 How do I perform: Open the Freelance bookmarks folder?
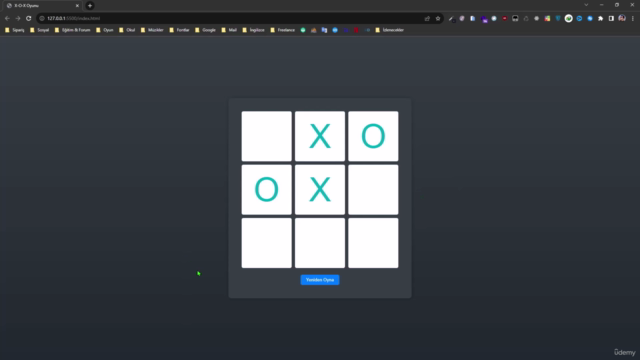click(282, 30)
